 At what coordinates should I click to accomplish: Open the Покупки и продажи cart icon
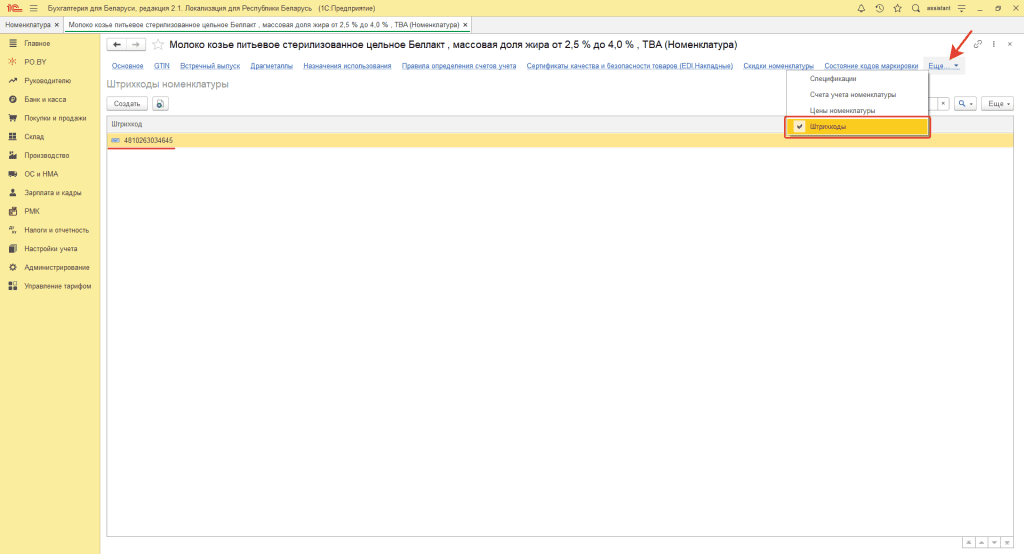pyautogui.click(x=12, y=118)
